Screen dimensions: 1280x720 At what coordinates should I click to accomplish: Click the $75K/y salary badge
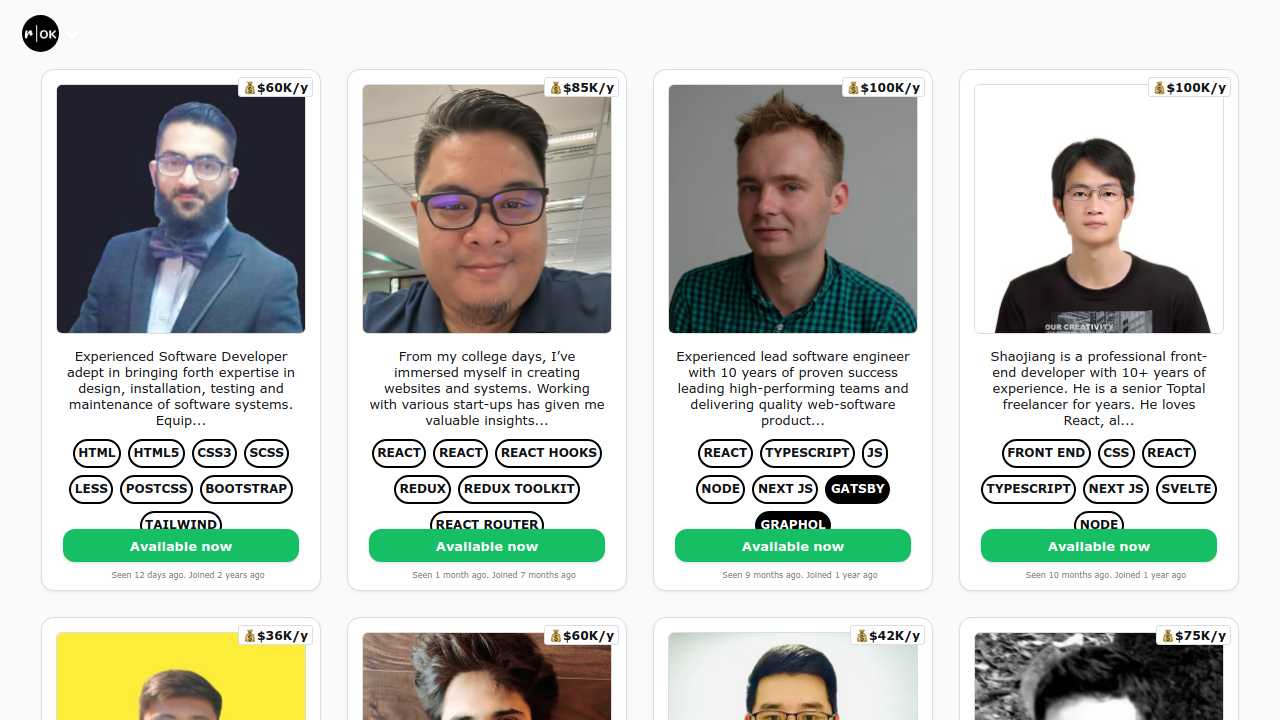tap(1193, 636)
